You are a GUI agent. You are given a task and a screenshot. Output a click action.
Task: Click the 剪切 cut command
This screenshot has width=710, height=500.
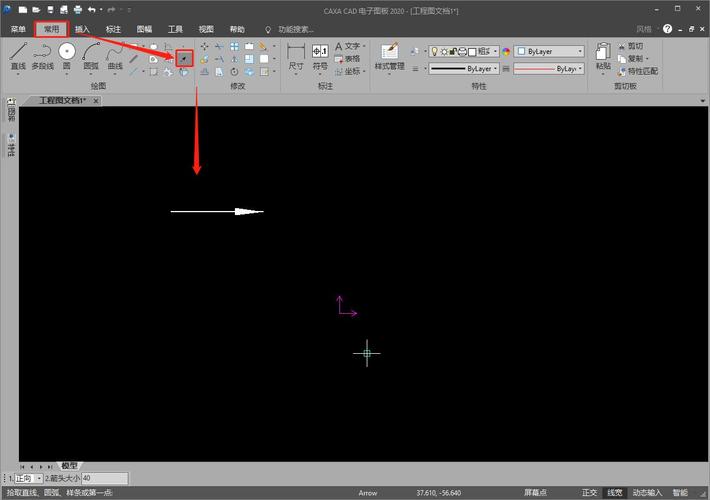point(631,46)
